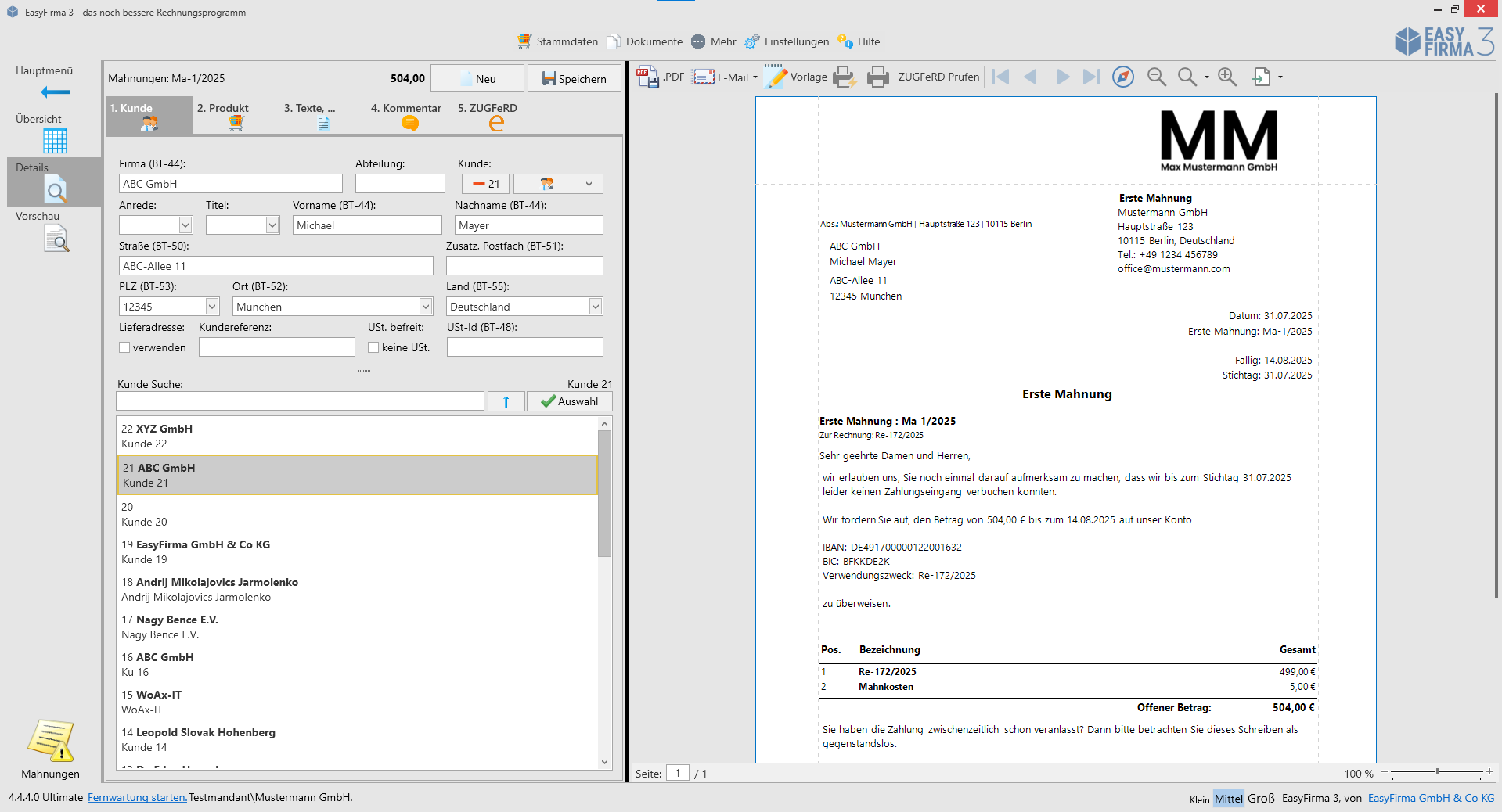Click customer list scrollbar down arrow
The width and height of the screenshot is (1502, 812).
tap(604, 762)
